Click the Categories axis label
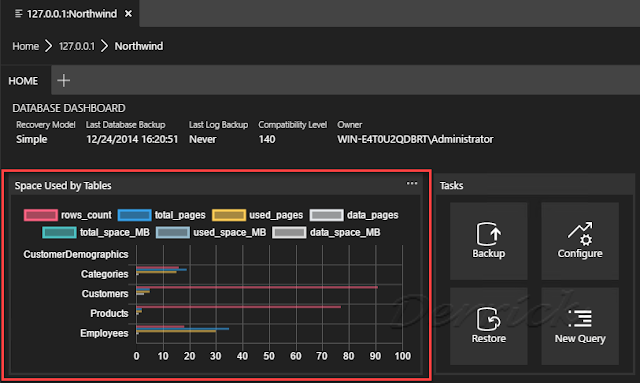This screenshot has height=383, width=640. click(104, 274)
